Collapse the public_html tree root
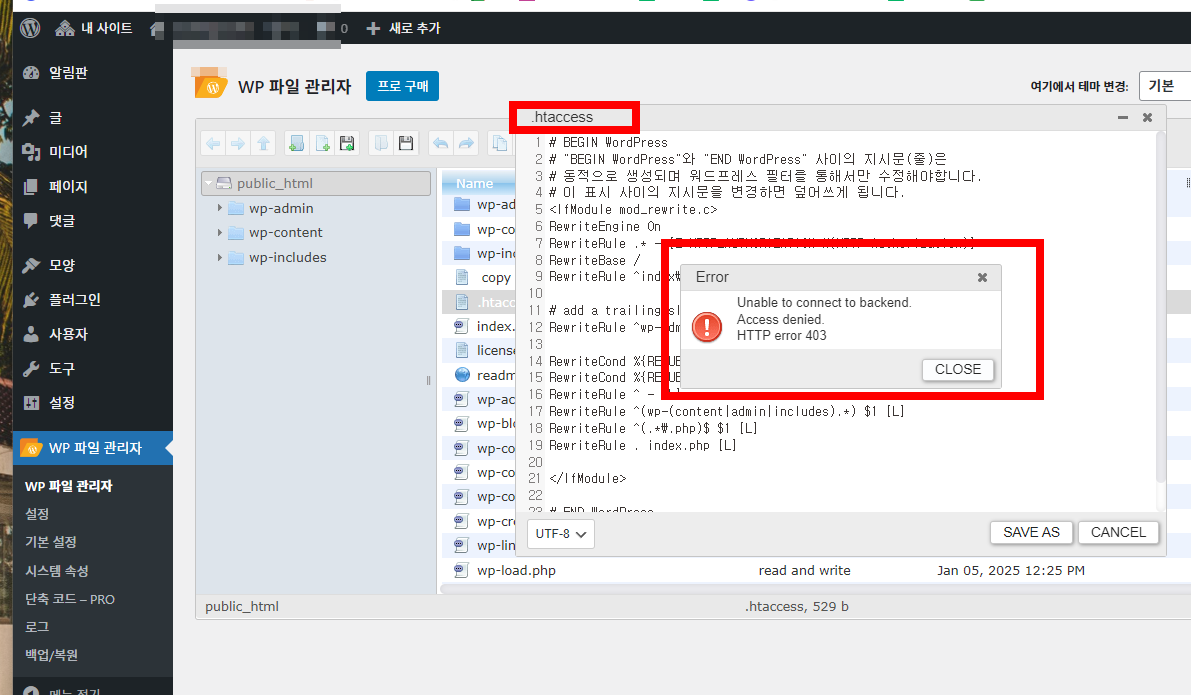Viewport: 1191px width, 695px height. coord(208,183)
